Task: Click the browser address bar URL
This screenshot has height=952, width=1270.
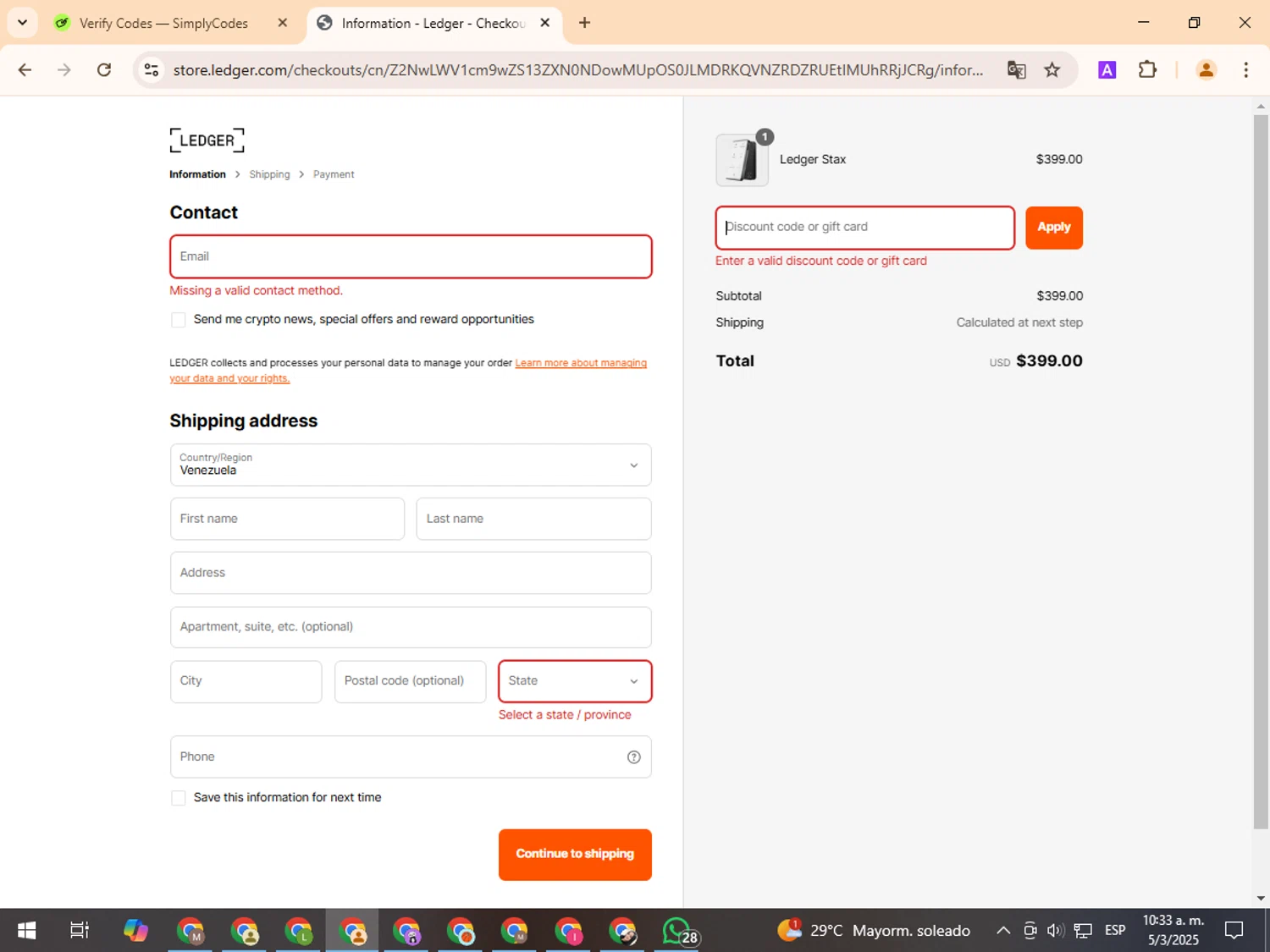Action: (578, 70)
